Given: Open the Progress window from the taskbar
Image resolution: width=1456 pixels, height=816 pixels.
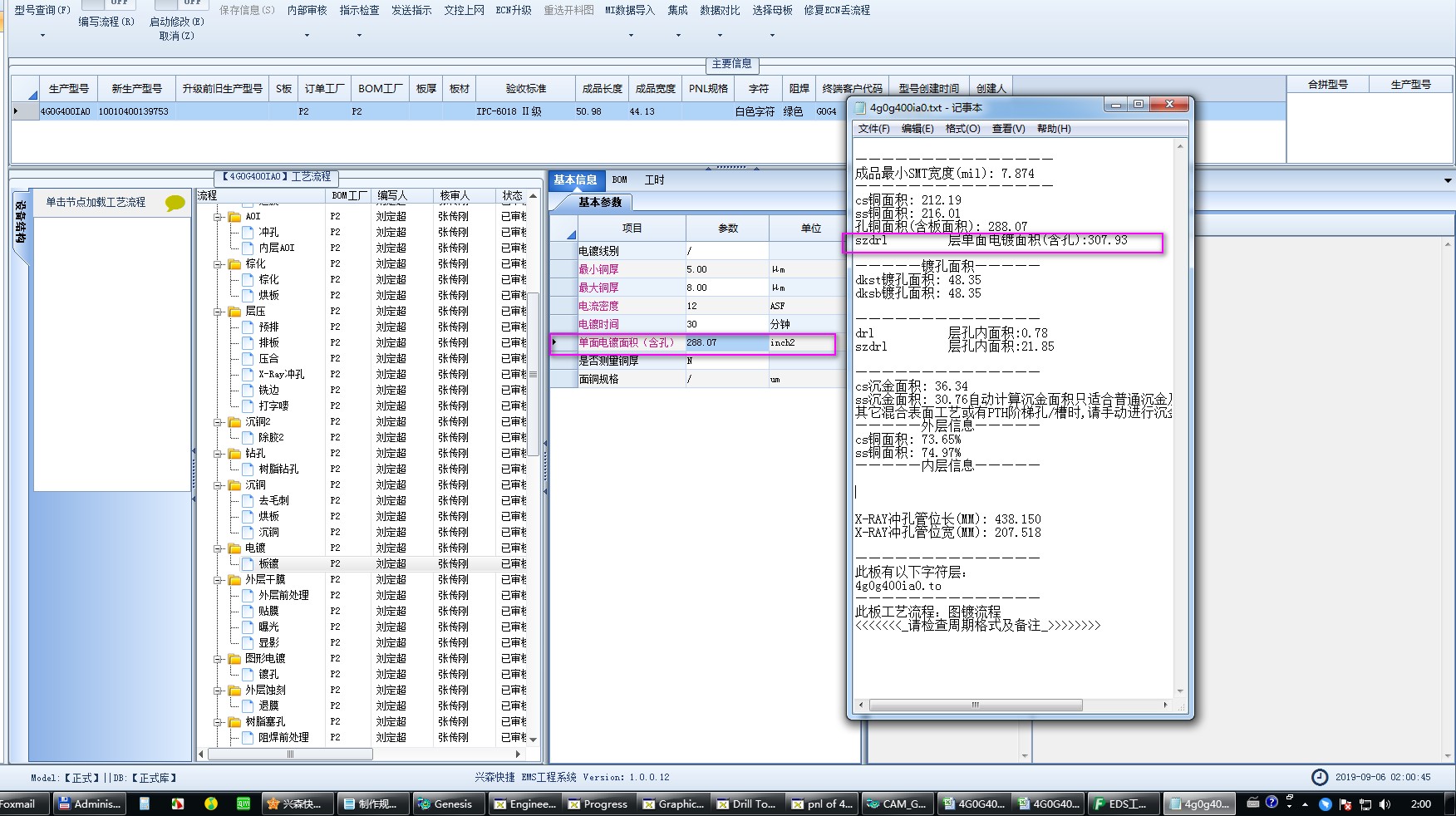Looking at the screenshot, I should (x=598, y=804).
